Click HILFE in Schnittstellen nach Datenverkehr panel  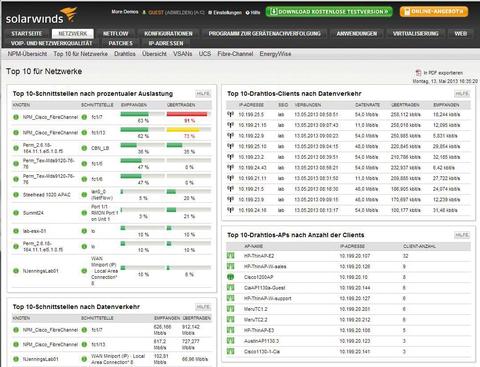pos(203,307)
